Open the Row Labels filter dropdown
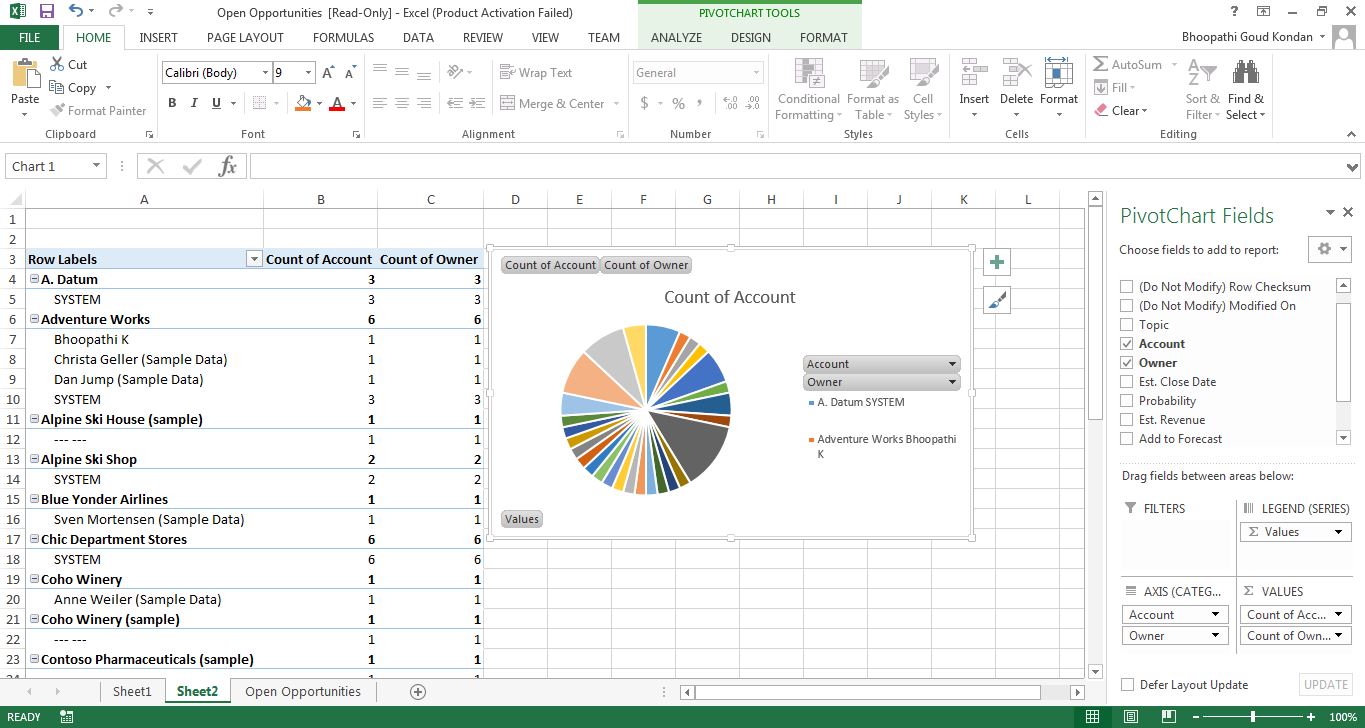This screenshot has width=1365, height=728. tap(254, 259)
